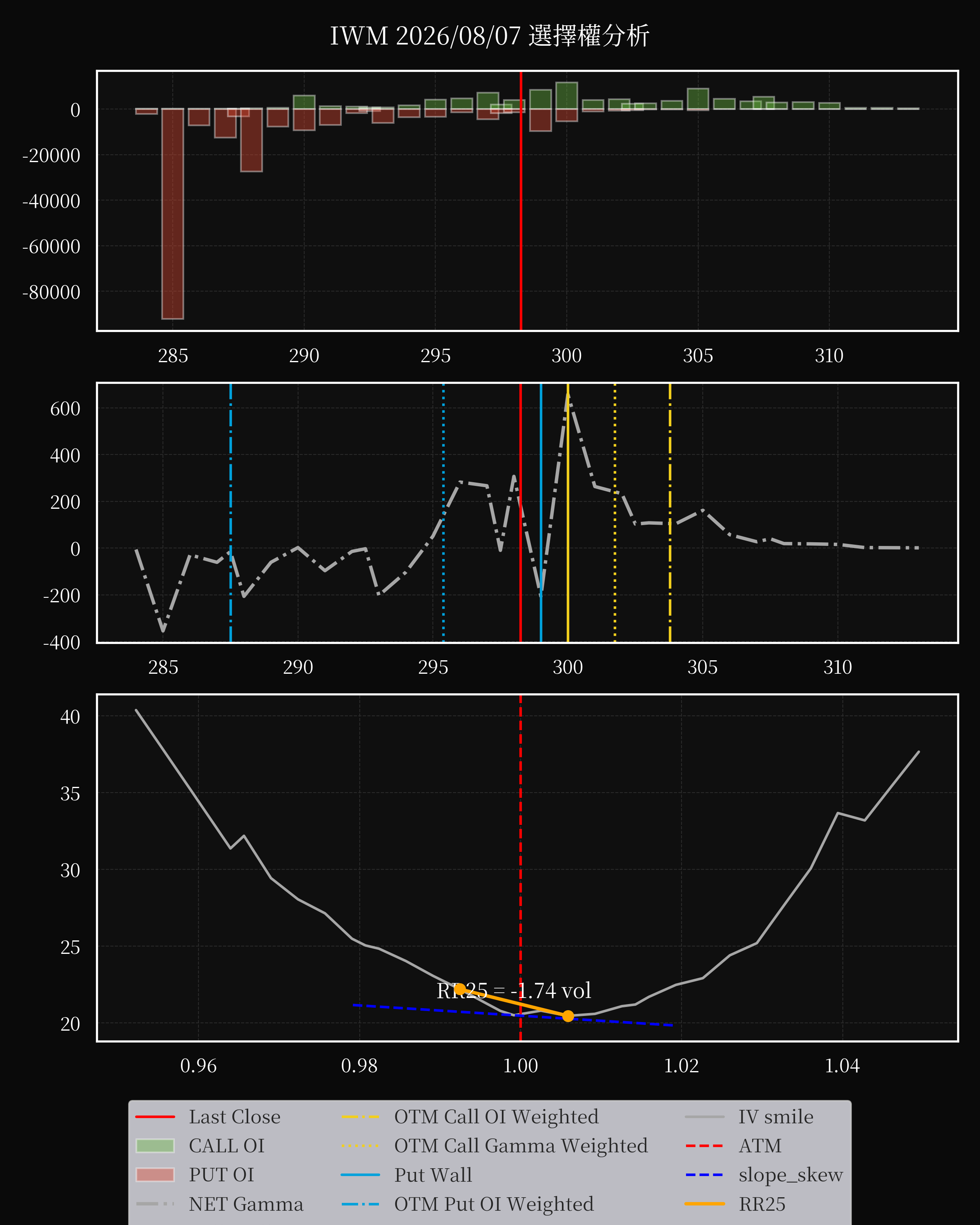This screenshot has height=1225, width=980.
Task: Click the solid blue Put Wall legend sample
Action: (360, 1174)
